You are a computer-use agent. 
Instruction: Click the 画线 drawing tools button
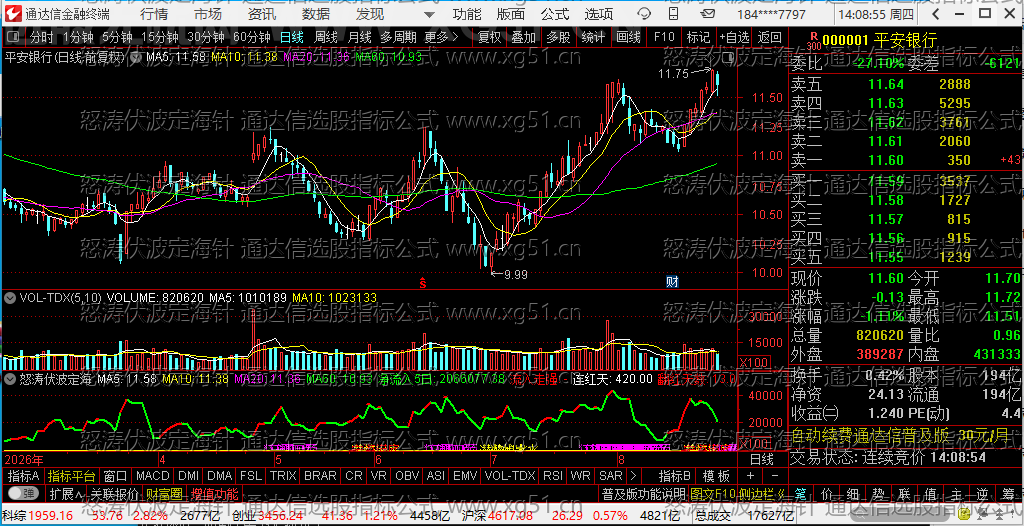tap(628, 37)
